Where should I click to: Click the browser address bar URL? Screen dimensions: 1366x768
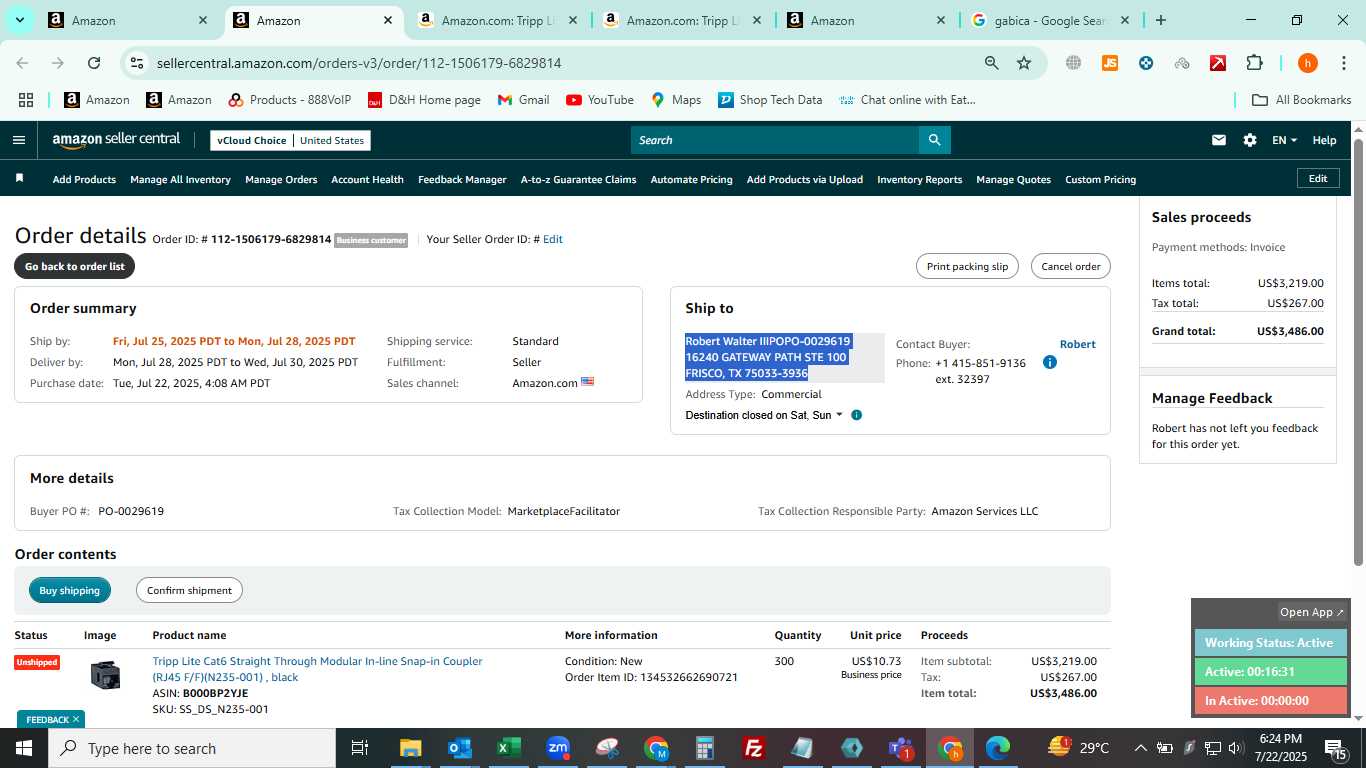click(x=359, y=63)
